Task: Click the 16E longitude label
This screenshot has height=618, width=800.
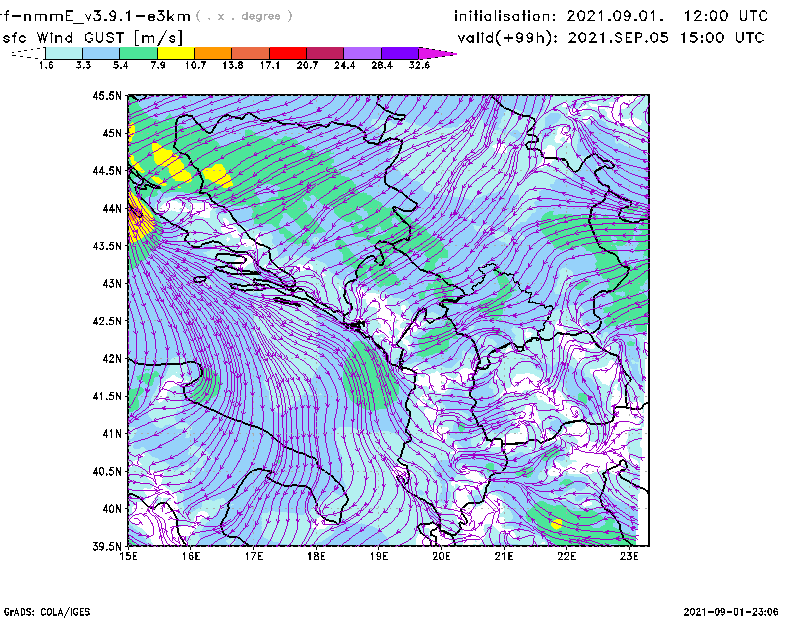Action: pos(191,556)
